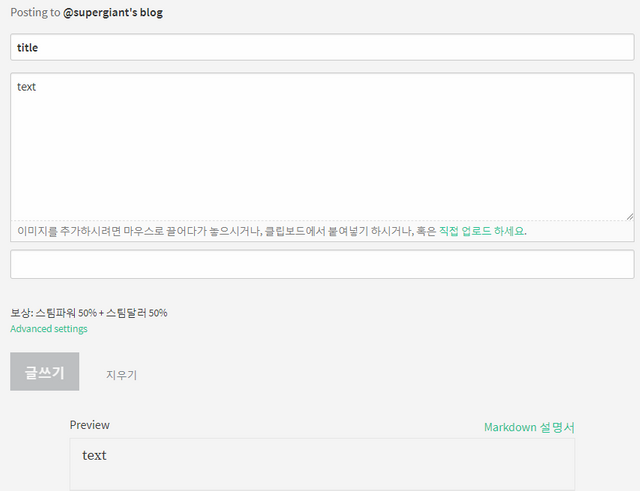The image size is (640, 491).
Task: Click the Preview heading label
Action: point(89,425)
